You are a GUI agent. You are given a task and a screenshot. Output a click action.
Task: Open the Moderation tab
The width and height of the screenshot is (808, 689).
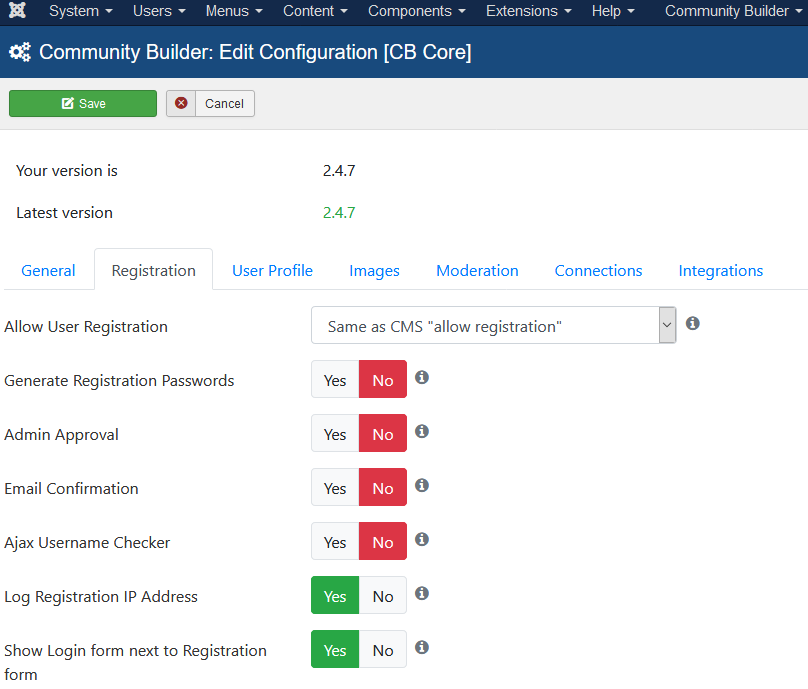(x=477, y=270)
